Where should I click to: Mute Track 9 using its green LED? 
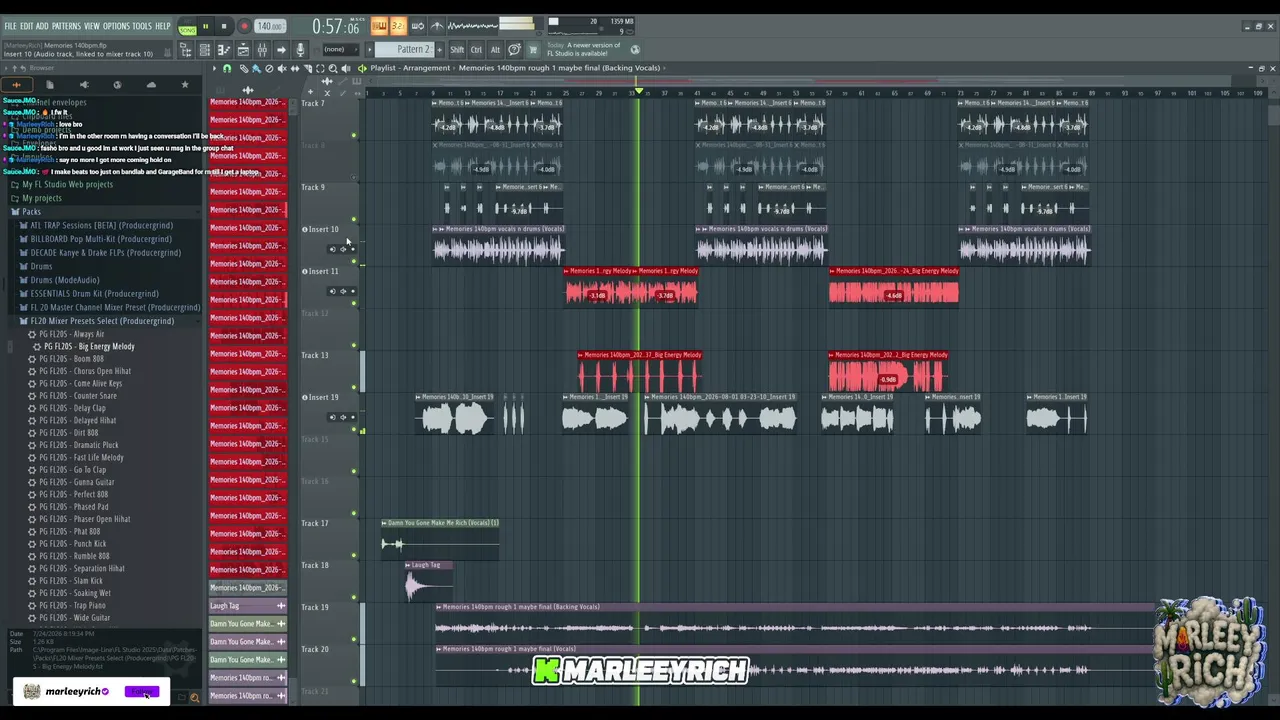point(354,219)
